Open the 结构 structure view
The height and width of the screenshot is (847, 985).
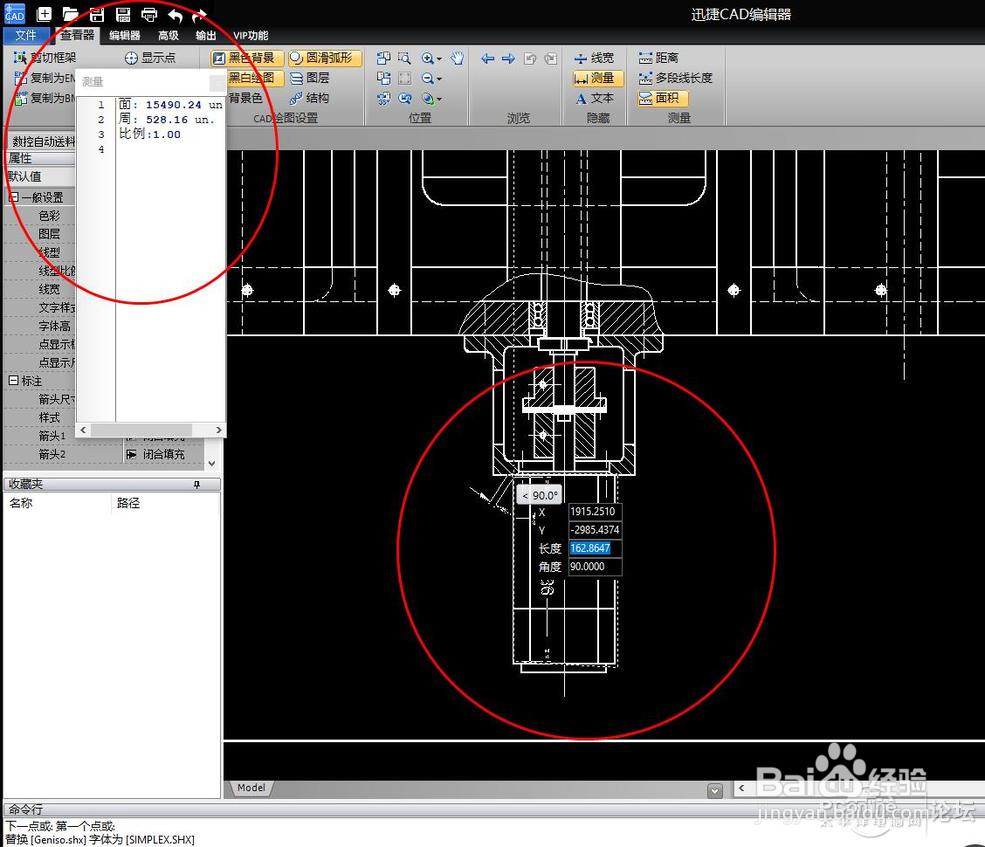coord(310,98)
